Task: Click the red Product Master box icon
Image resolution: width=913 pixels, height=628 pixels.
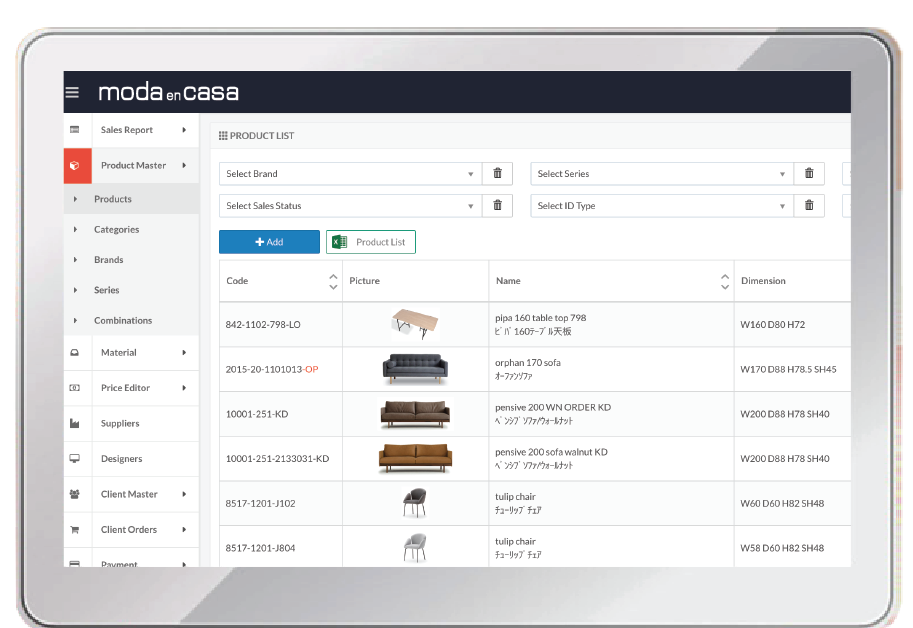Action: (77, 166)
